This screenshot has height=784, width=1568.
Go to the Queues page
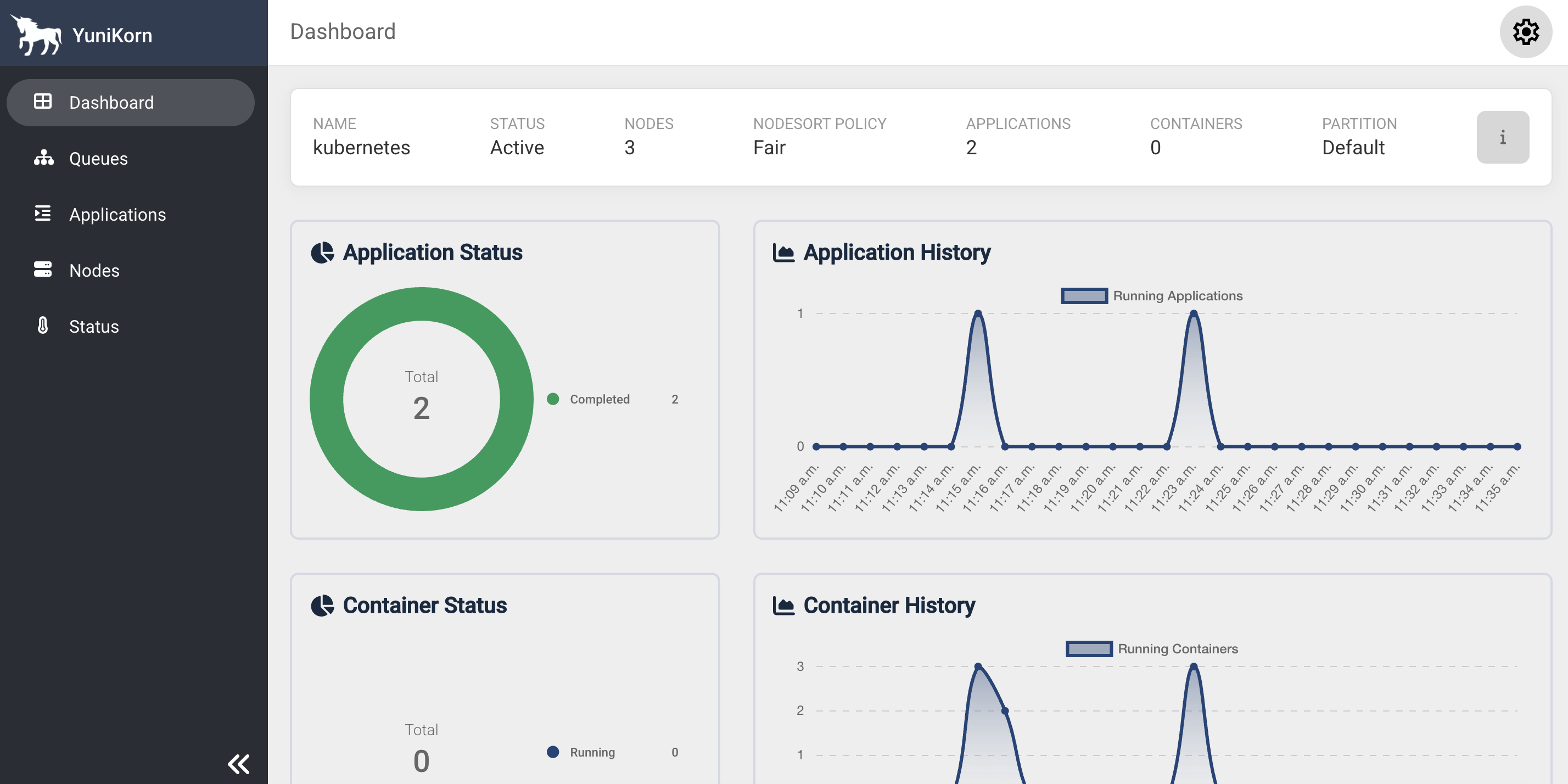click(x=130, y=158)
